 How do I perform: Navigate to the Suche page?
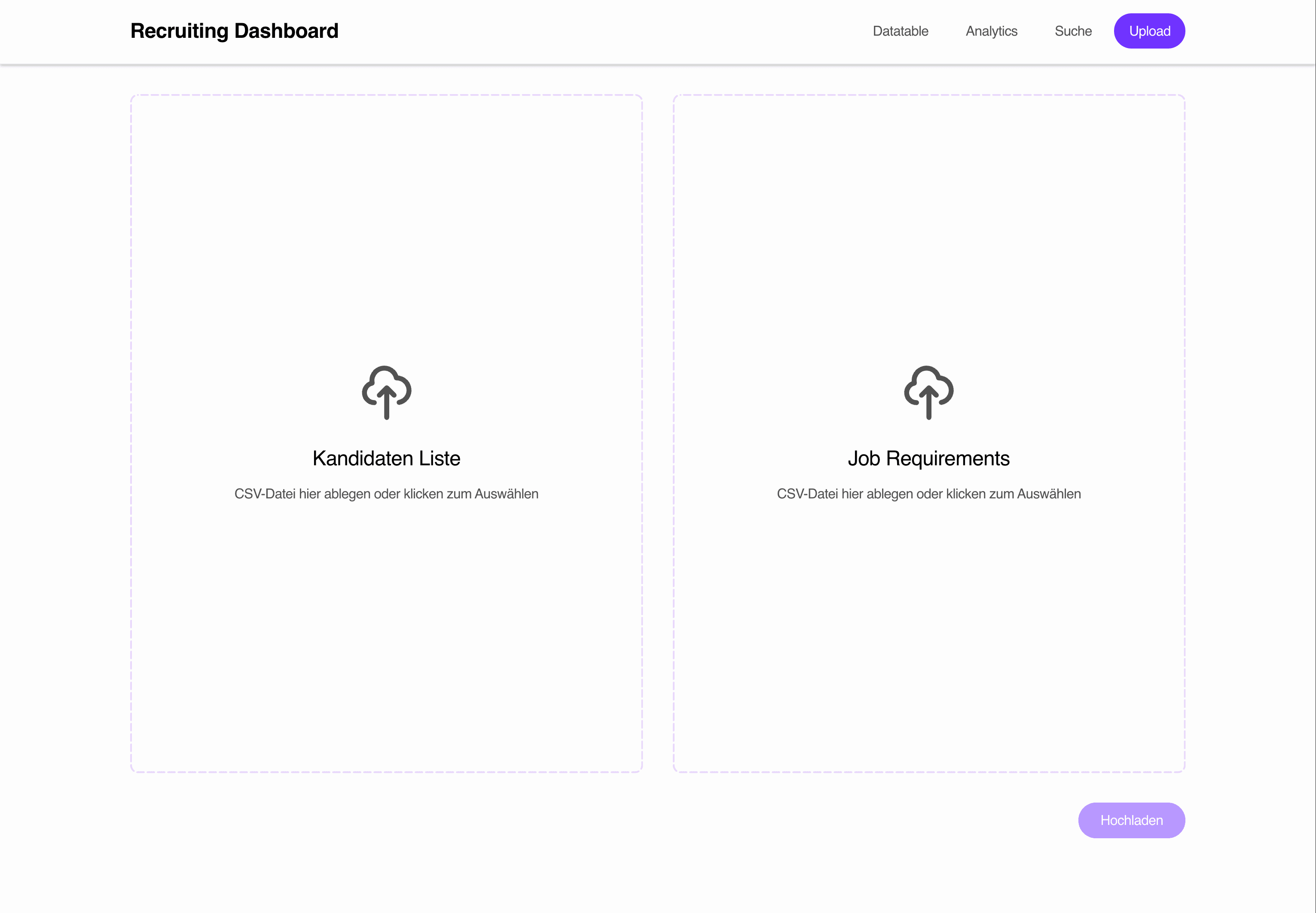1073,31
